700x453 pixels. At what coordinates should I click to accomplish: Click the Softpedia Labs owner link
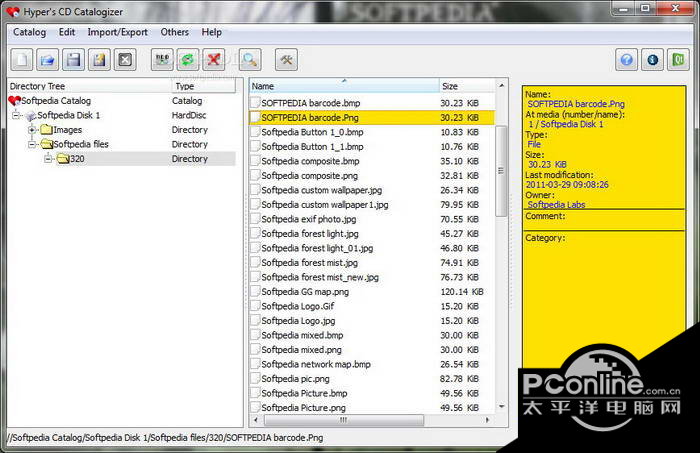[x=556, y=204]
